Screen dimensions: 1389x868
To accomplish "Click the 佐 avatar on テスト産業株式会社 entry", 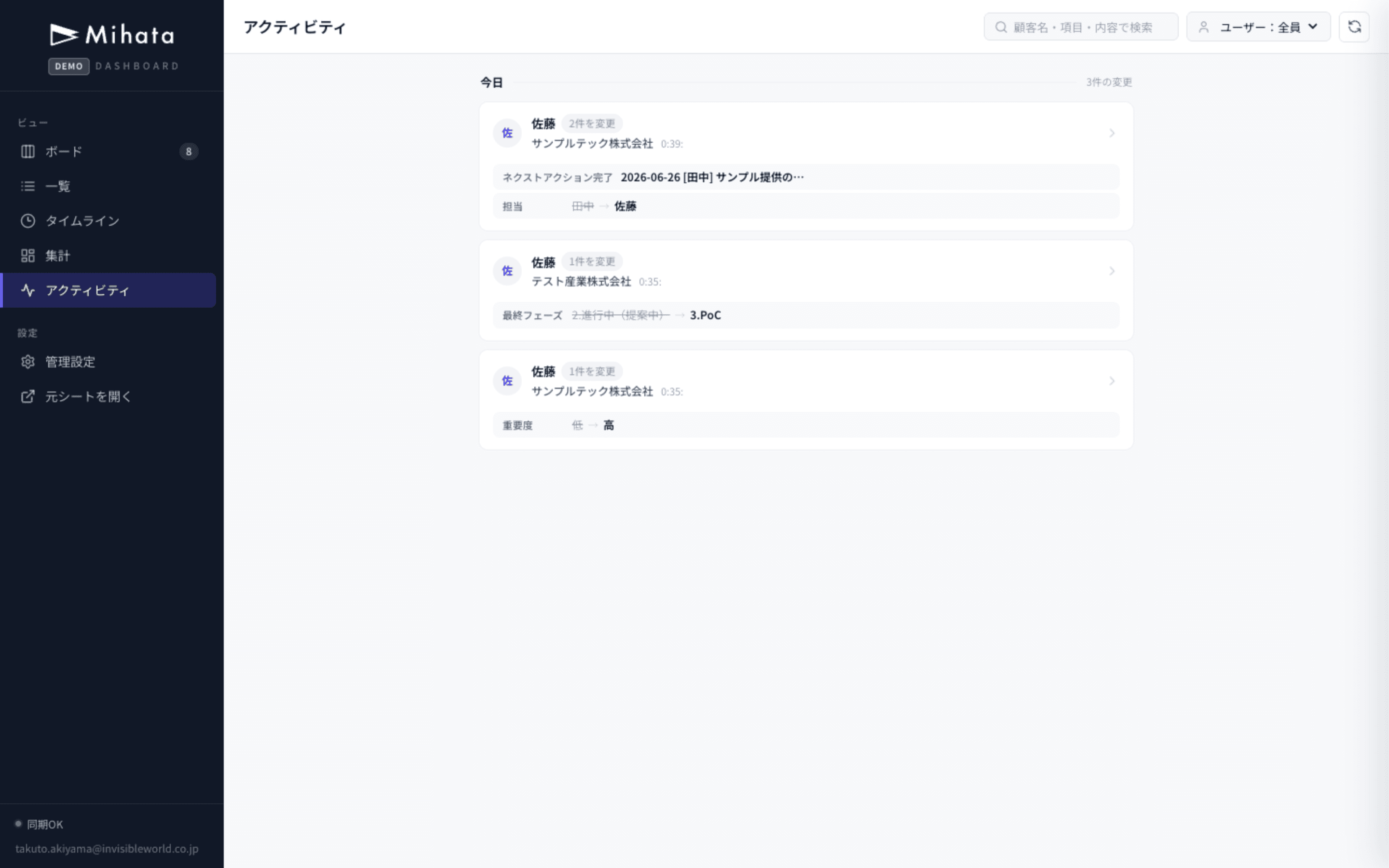I will 507,271.
